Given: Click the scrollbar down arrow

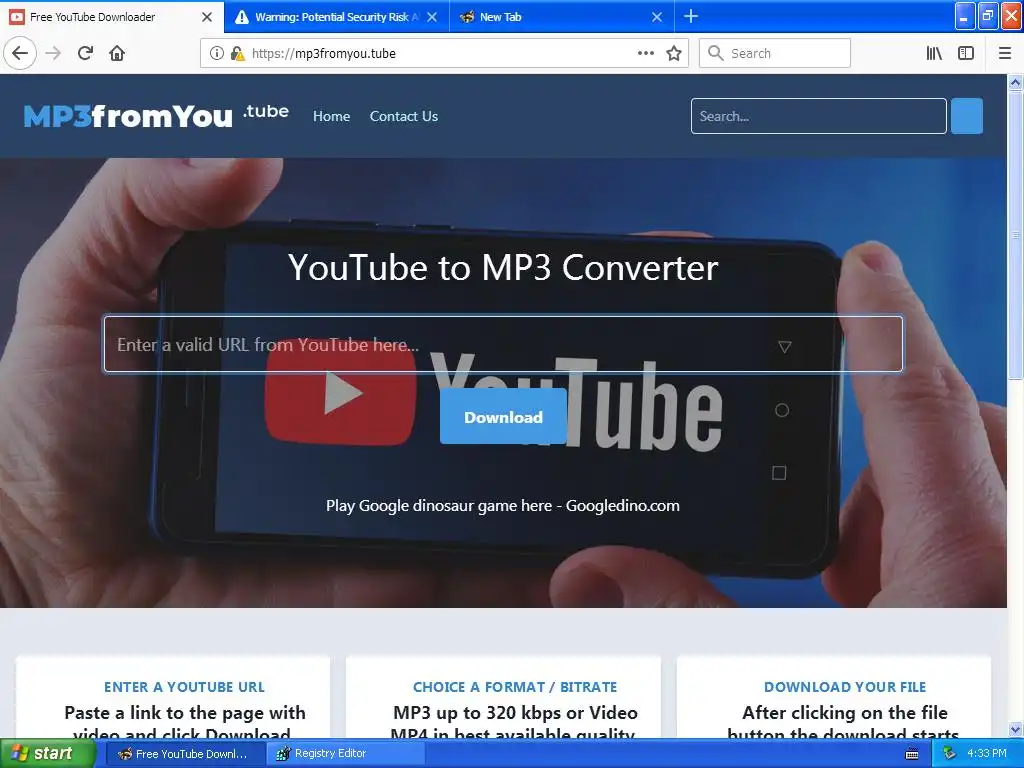Looking at the screenshot, I should click(x=1016, y=729).
